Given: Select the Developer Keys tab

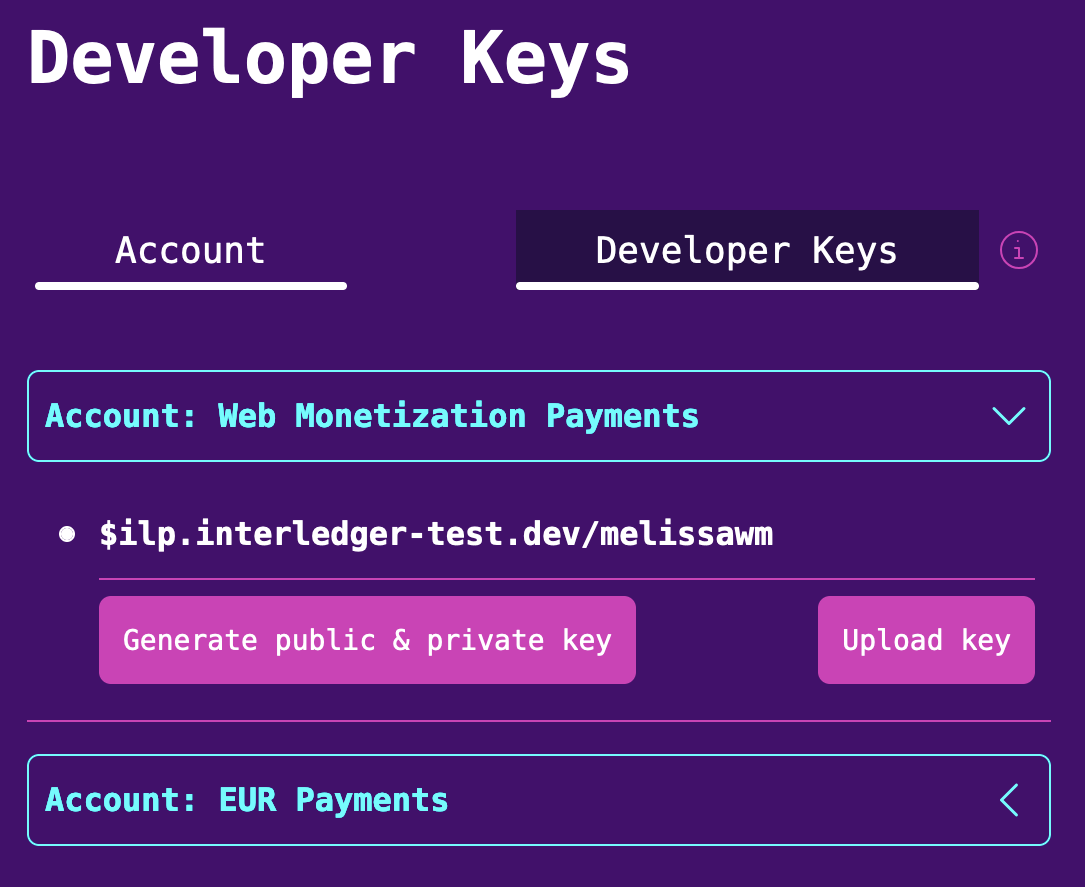Looking at the screenshot, I should coord(747,250).
